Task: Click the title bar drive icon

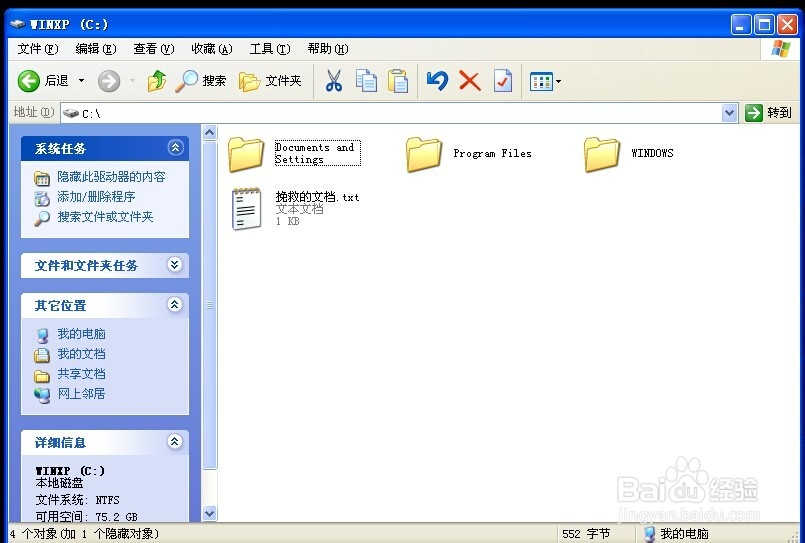Action: 17,24
